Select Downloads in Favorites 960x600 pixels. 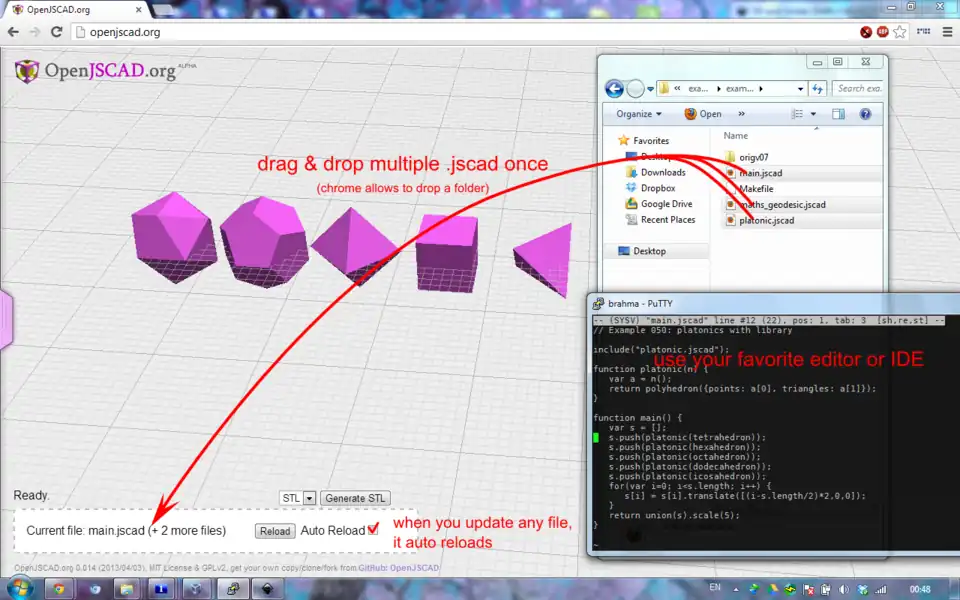click(662, 172)
